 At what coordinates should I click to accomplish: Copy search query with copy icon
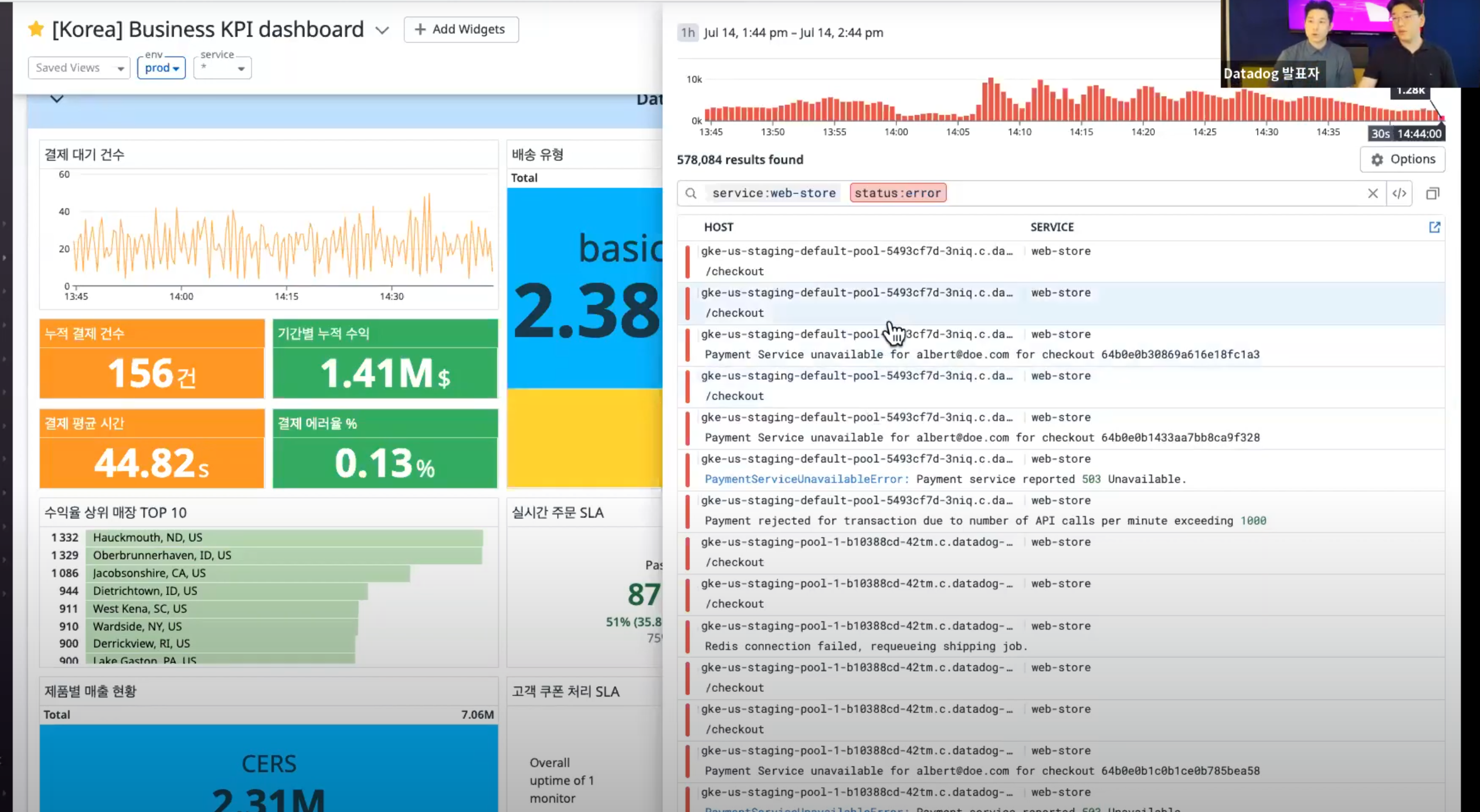pyautogui.click(x=1432, y=193)
